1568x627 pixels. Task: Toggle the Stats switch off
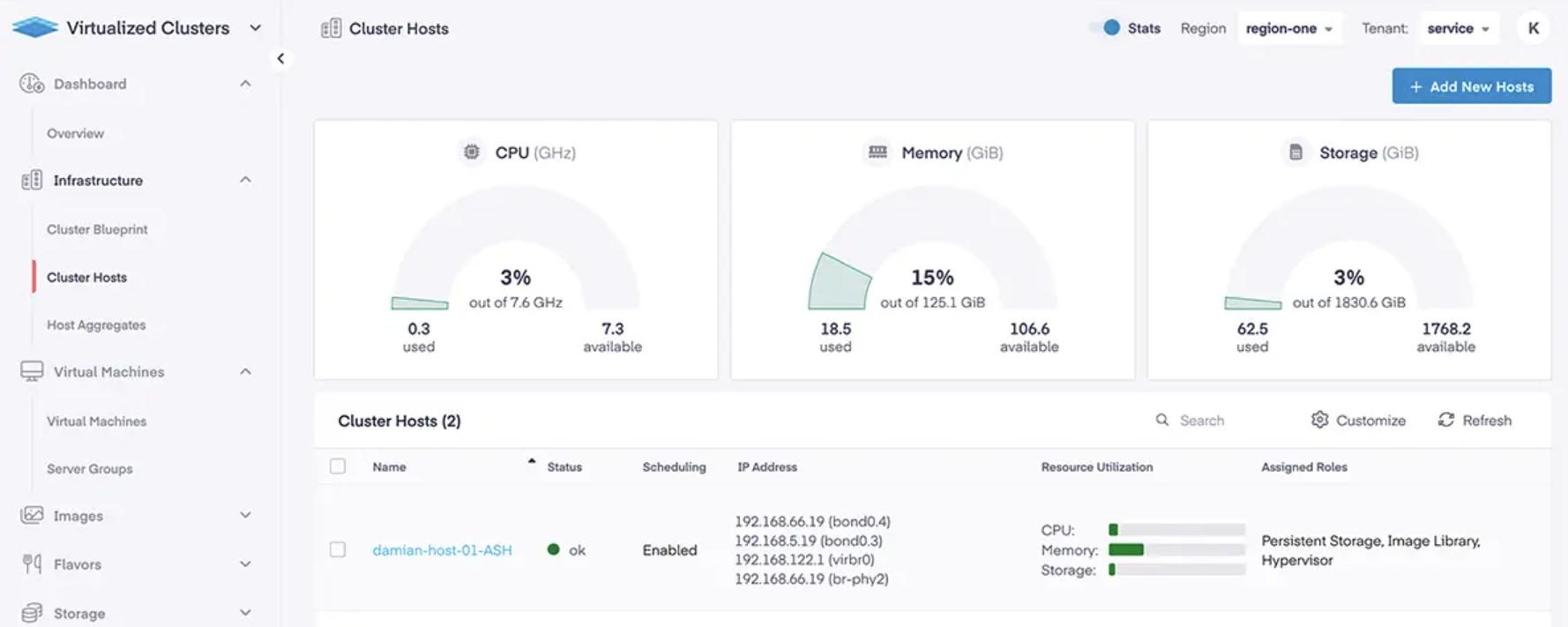pyautogui.click(x=1105, y=28)
